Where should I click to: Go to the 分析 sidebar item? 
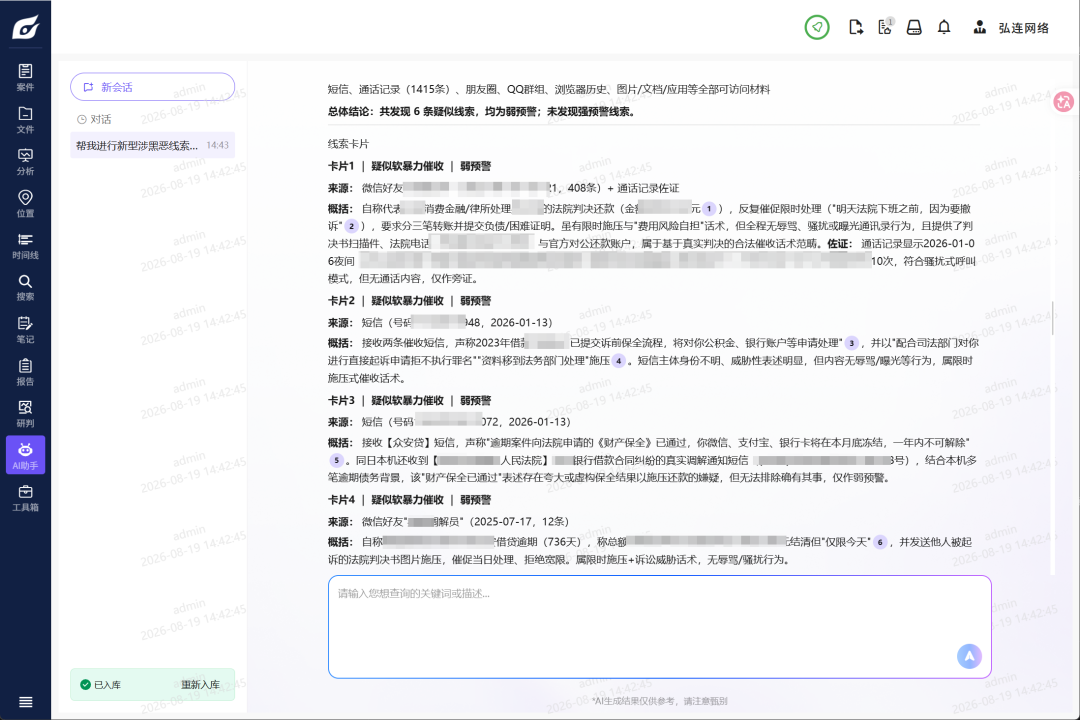pos(25,161)
